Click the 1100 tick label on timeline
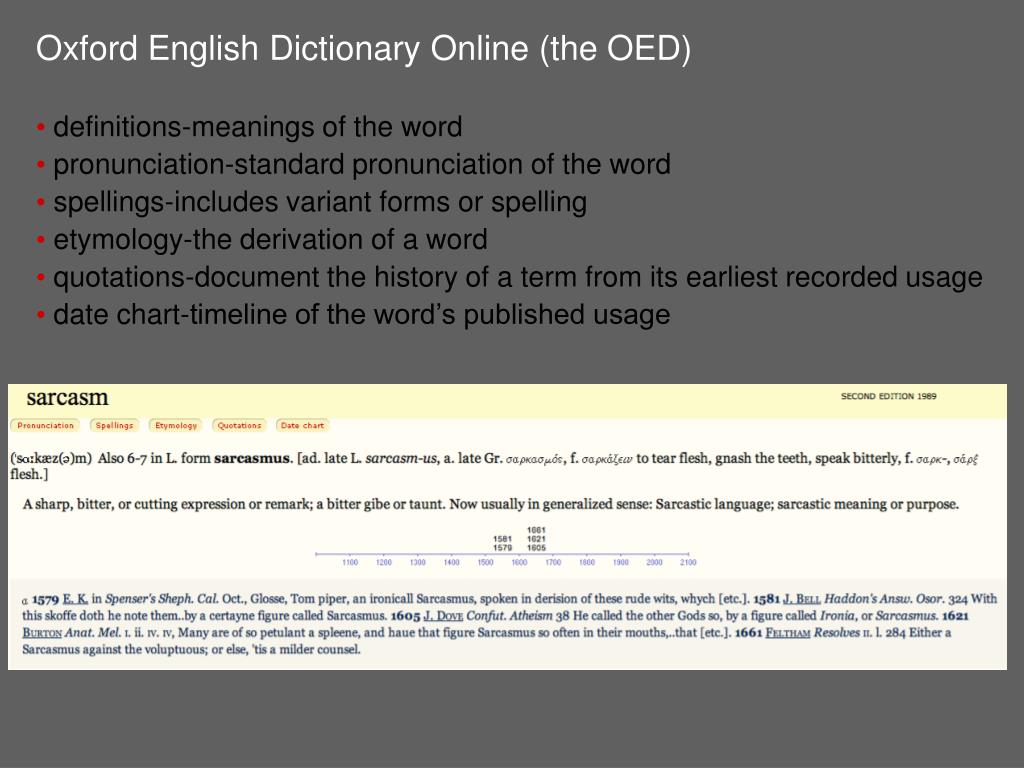This screenshot has height=768, width=1024. tap(350, 562)
